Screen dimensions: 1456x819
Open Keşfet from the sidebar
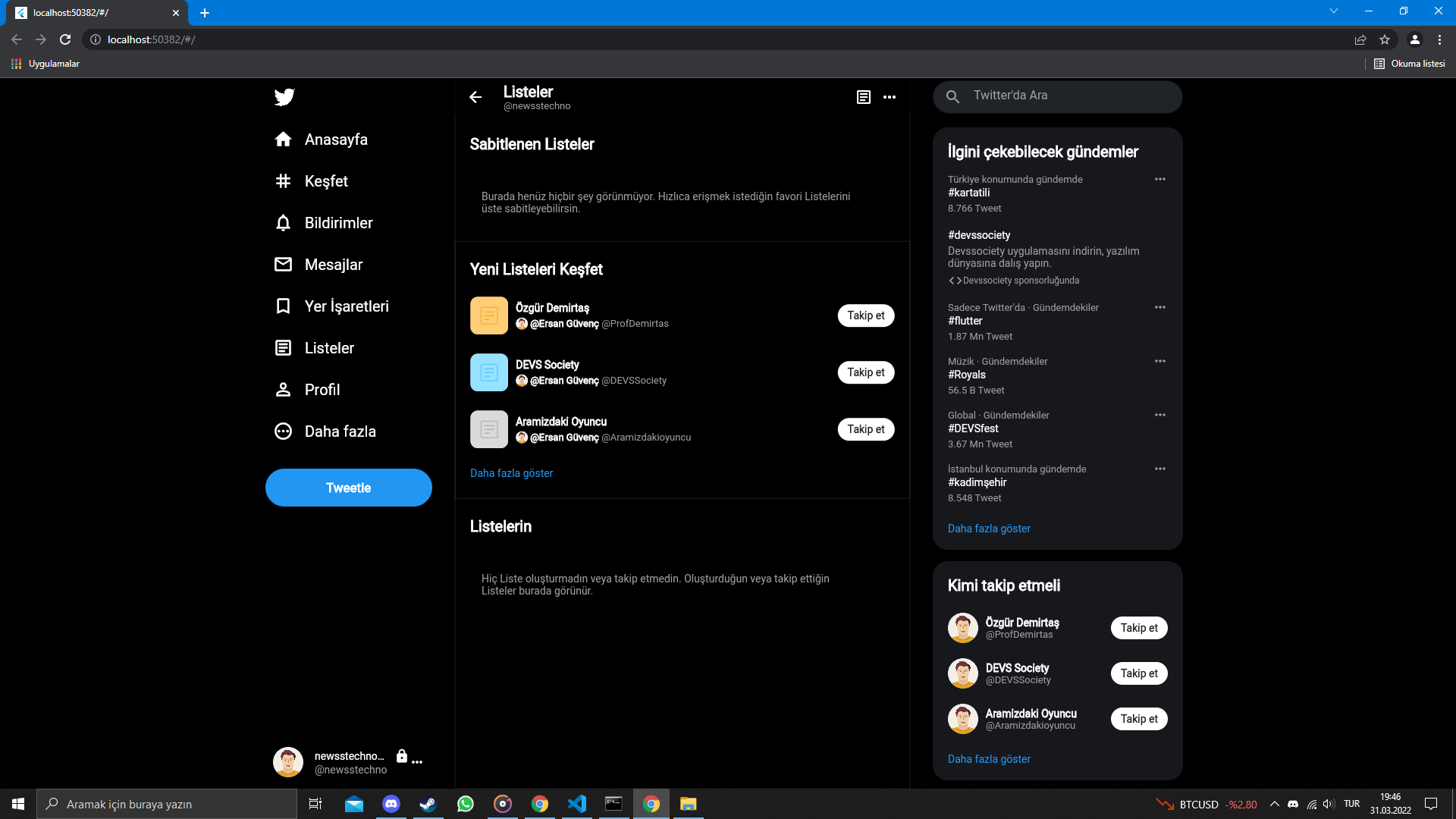[311, 181]
